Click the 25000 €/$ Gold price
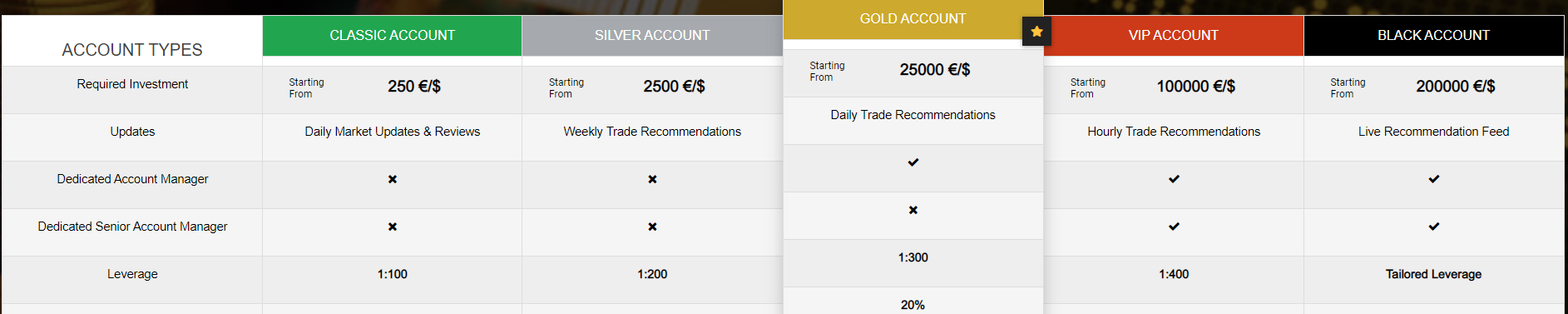 935,70
